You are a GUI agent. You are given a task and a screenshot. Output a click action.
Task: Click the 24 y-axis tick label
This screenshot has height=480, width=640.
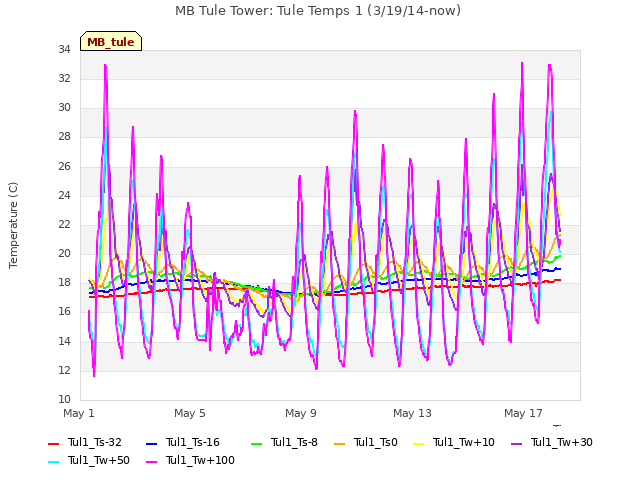[x=64, y=195]
